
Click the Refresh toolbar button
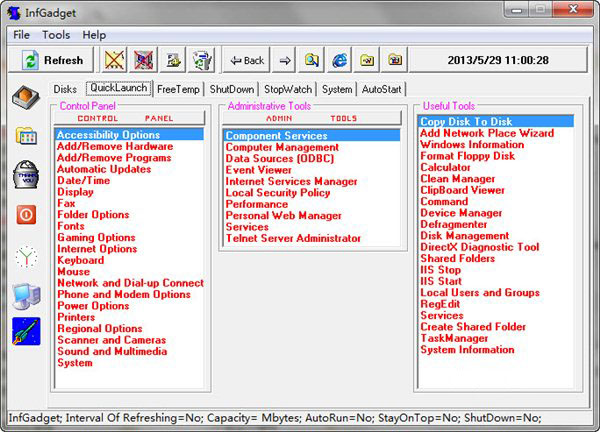[x=51, y=60]
